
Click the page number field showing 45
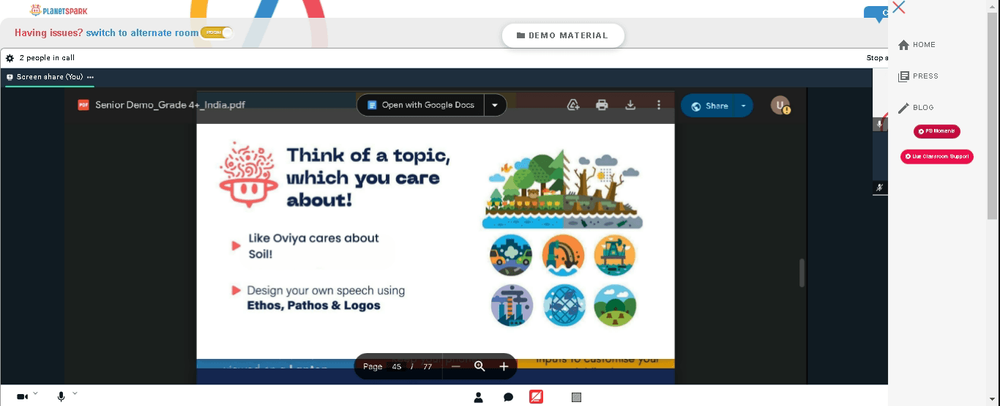point(397,366)
